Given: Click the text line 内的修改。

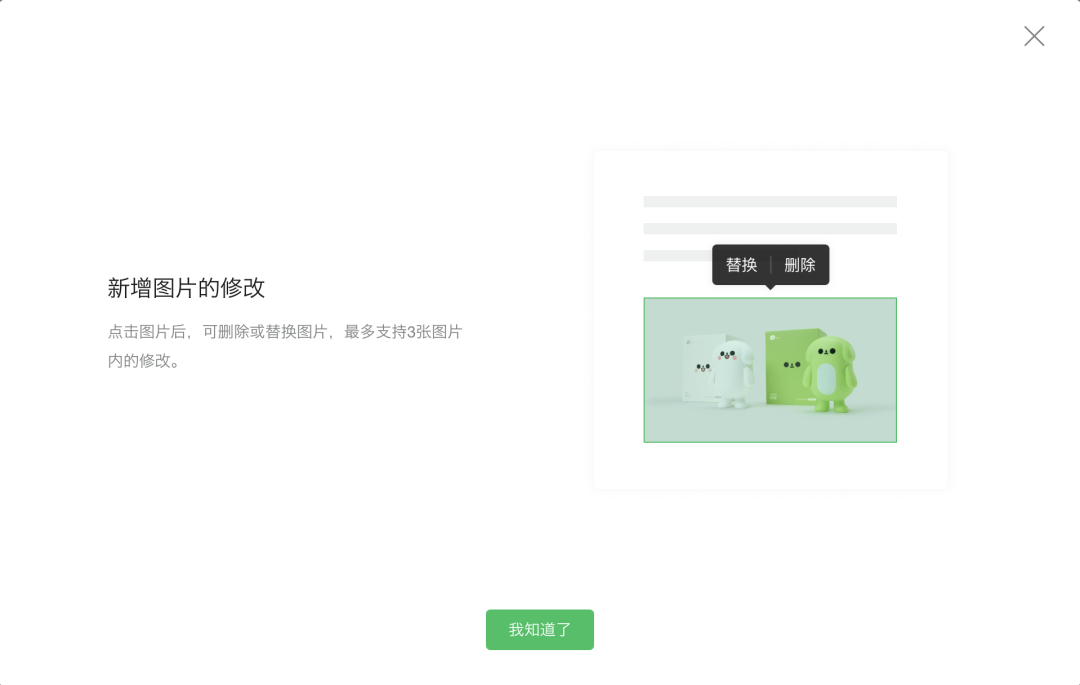Looking at the screenshot, I should [143, 361].
